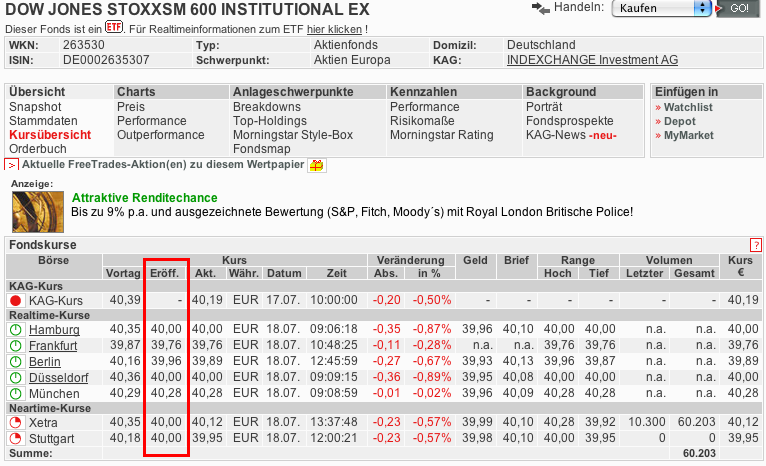This screenshot has height=466, width=766.
Task: Click the red KAG-Kurs status dot
Action: tap(16, 300)
